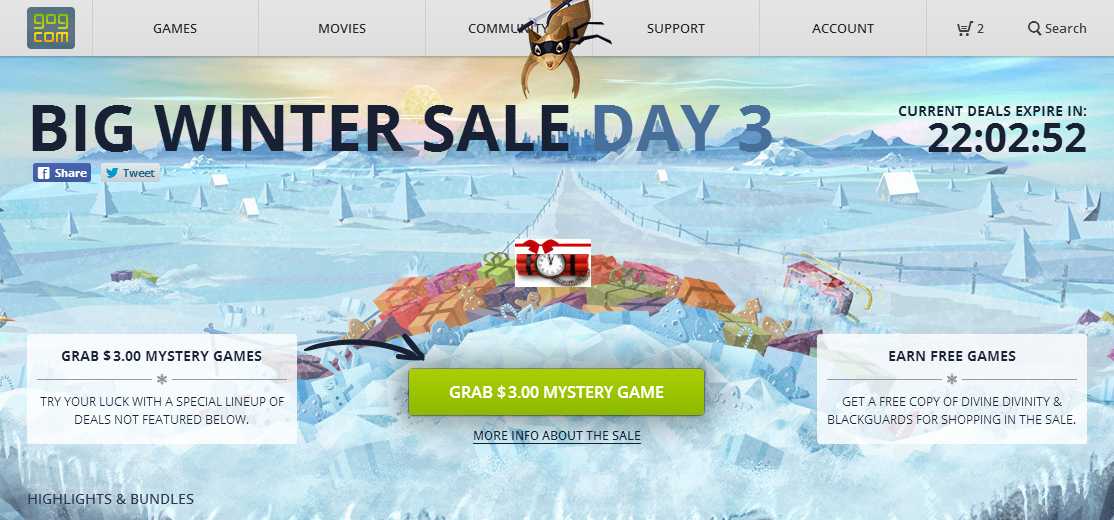Click the Highlights & Bundles heading
Viewport: 1114px width, 520px height.
110,499
